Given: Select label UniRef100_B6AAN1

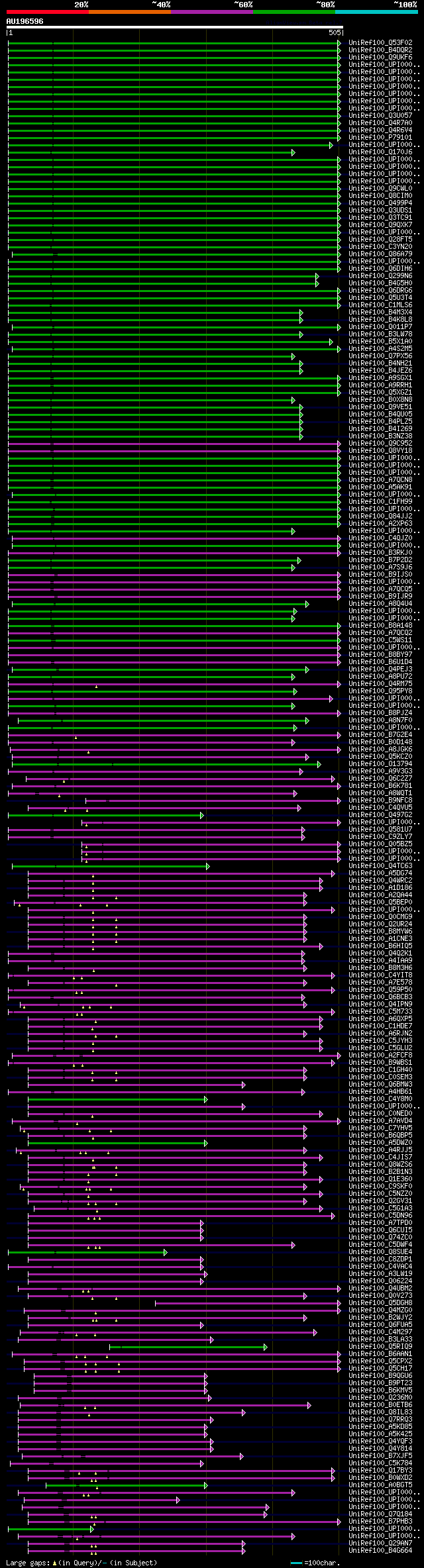Looking at the screenshot, I should point(380,1354).
